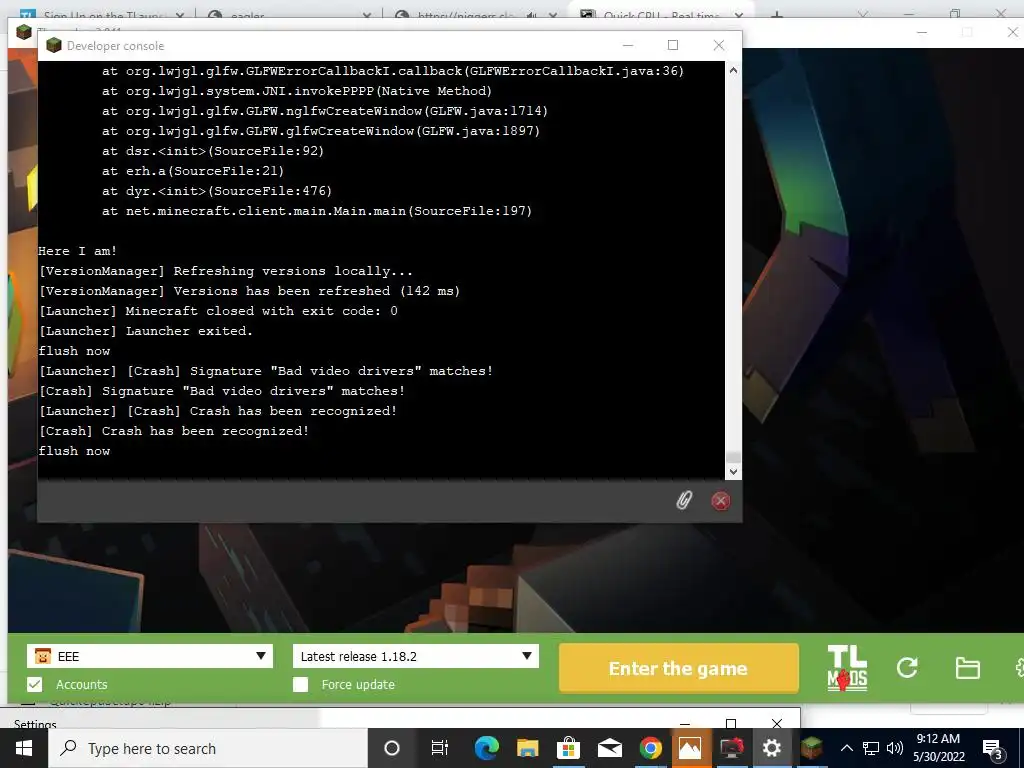Click the console scrollbar up arrow
1024x768 pixels.
coord(733,70)
